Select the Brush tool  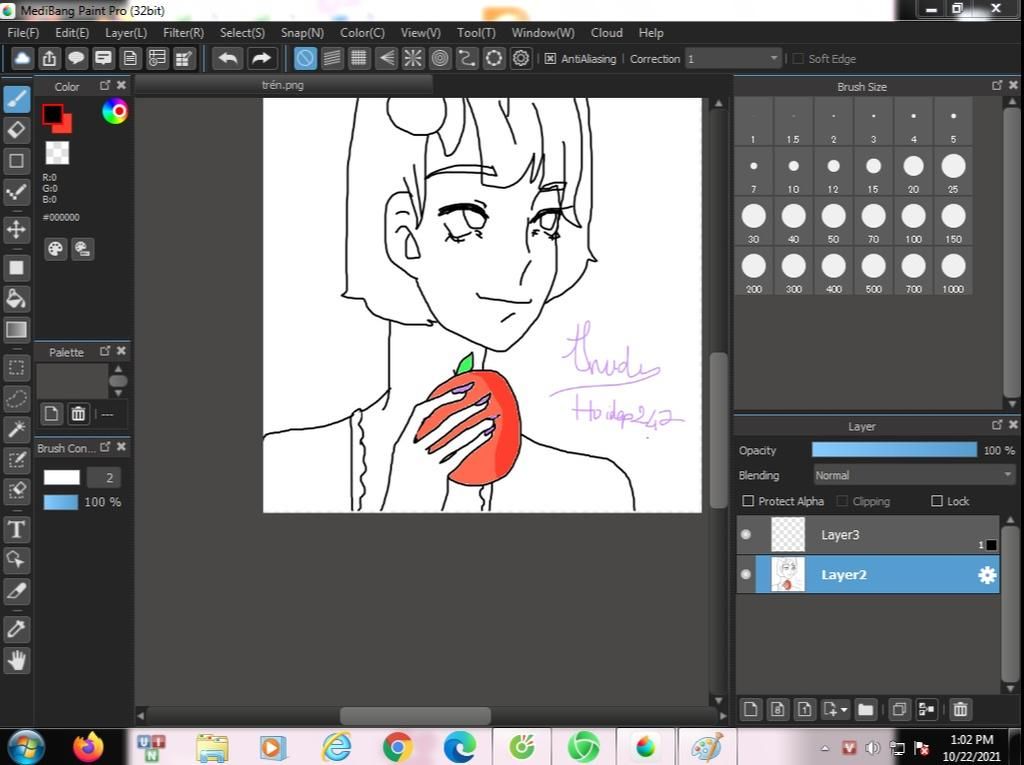pyautogui.click(x=16, y=99)
